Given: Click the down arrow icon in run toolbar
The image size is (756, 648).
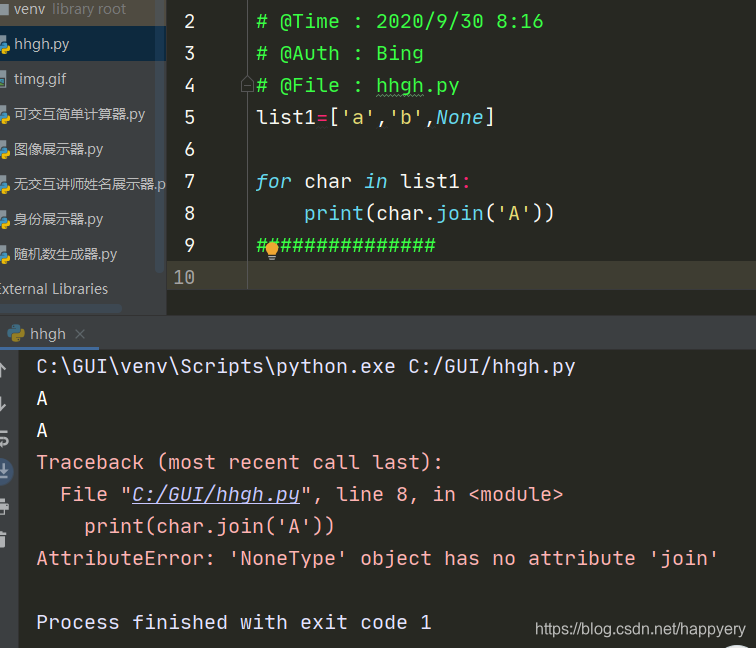Looking at the screenshot, I should point(3,404).
